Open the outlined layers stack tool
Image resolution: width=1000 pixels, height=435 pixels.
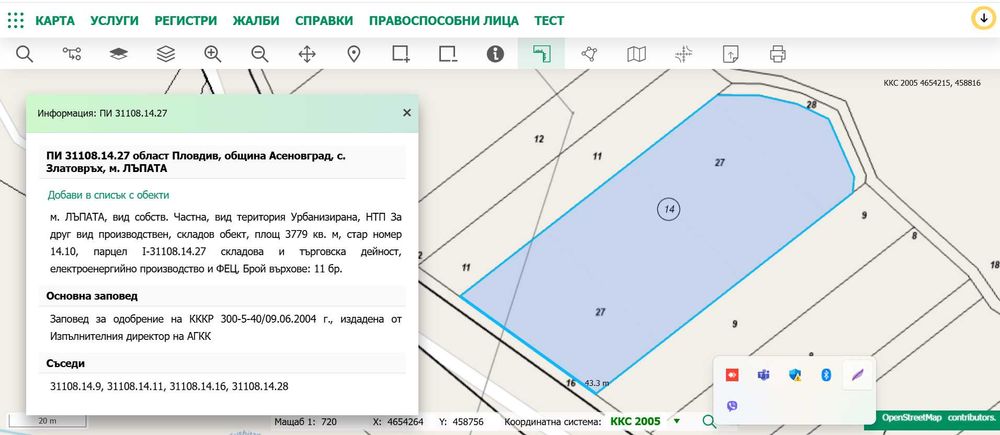coord(166,54)
